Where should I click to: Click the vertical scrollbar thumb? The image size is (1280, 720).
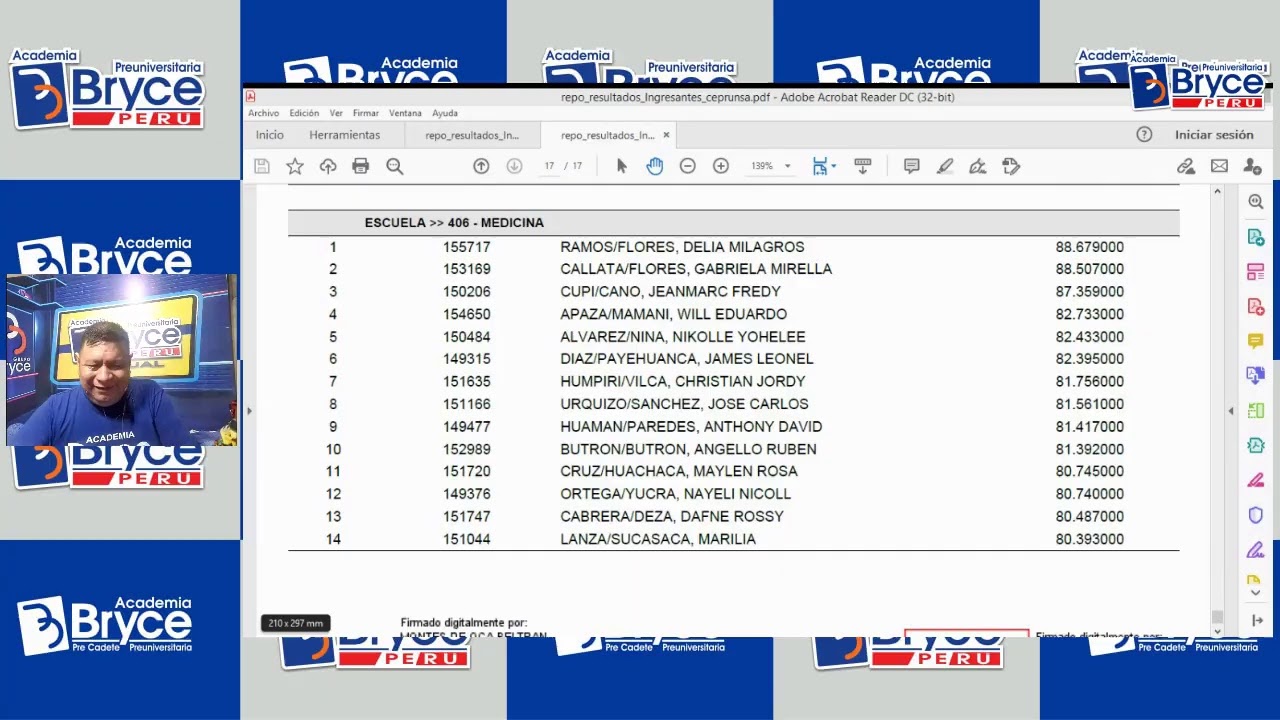click(x=1217, y=617)
